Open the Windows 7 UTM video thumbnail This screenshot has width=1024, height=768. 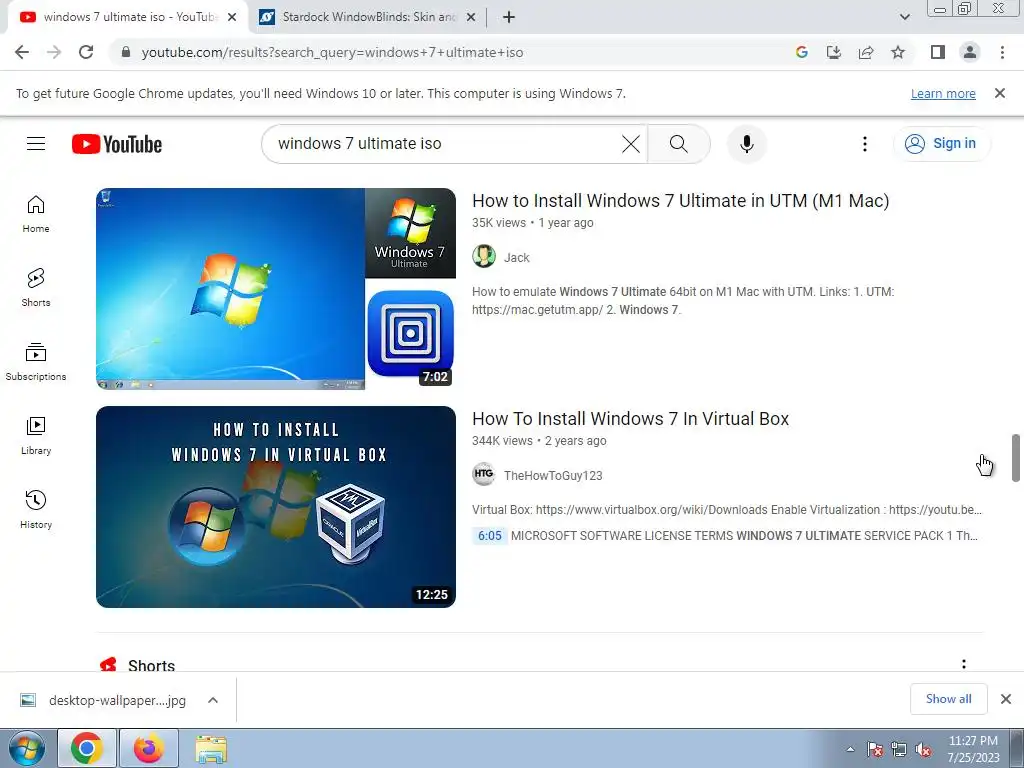(276, 289)
